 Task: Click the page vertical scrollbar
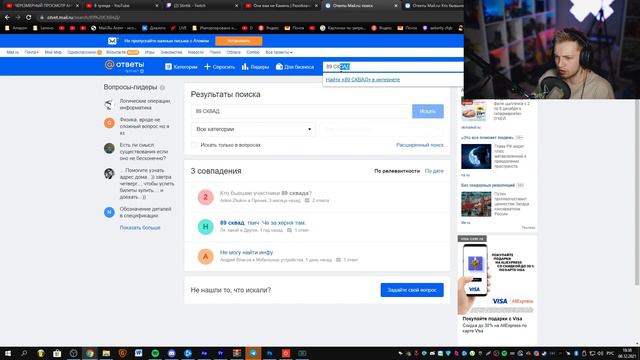click(x=637, y=192)
